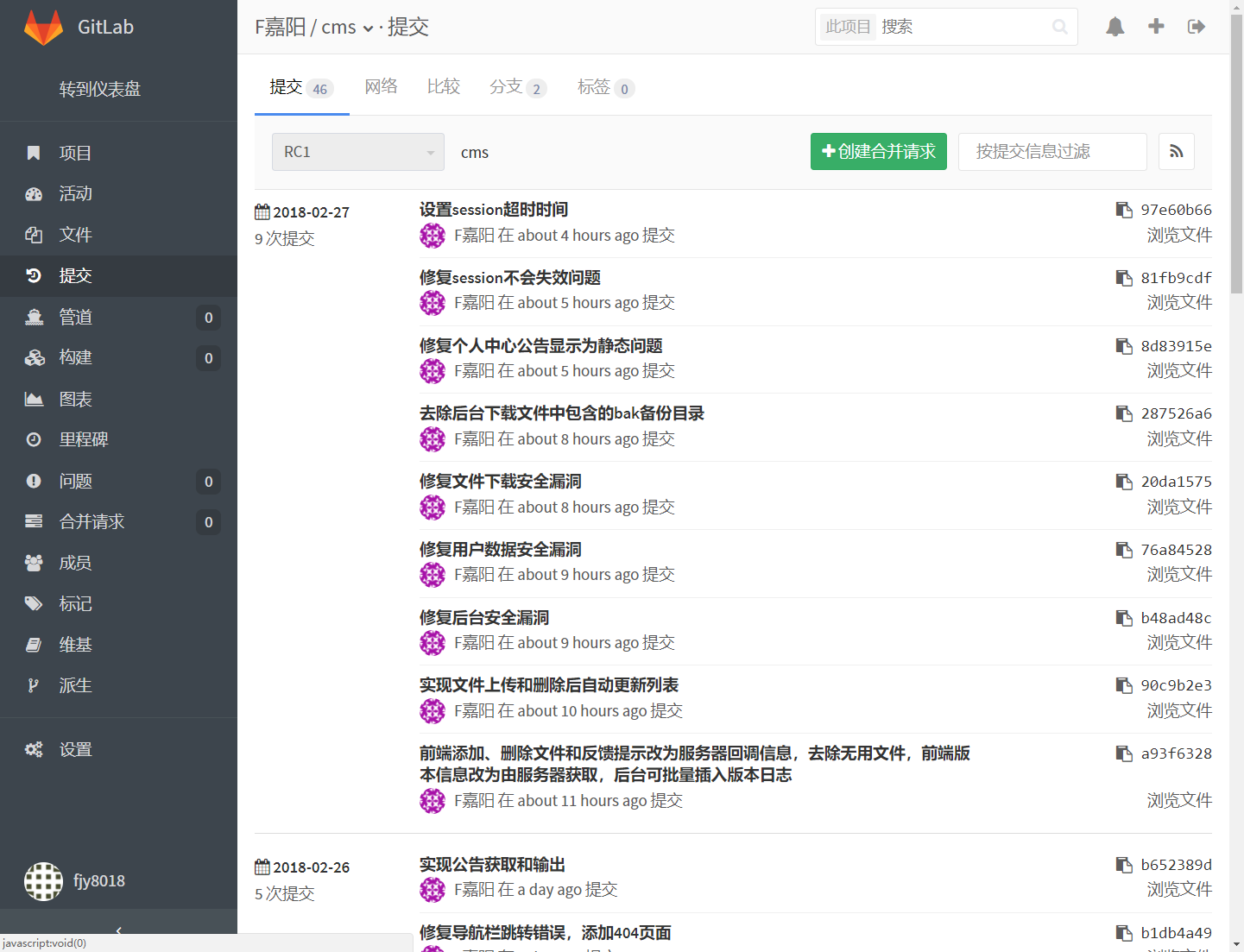
Task: Open the RC1 branch dropdown
Action: tap(357, 152)
